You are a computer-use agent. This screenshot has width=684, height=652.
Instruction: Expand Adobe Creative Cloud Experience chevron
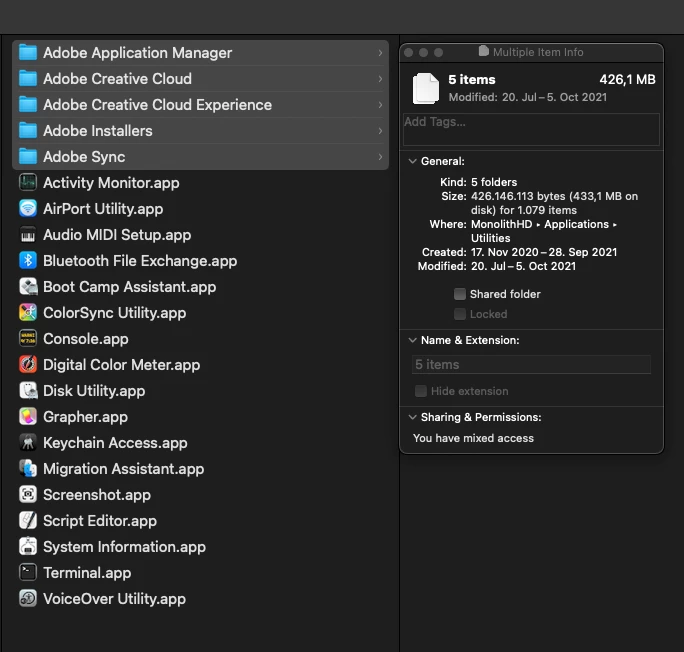pos(380,105)
